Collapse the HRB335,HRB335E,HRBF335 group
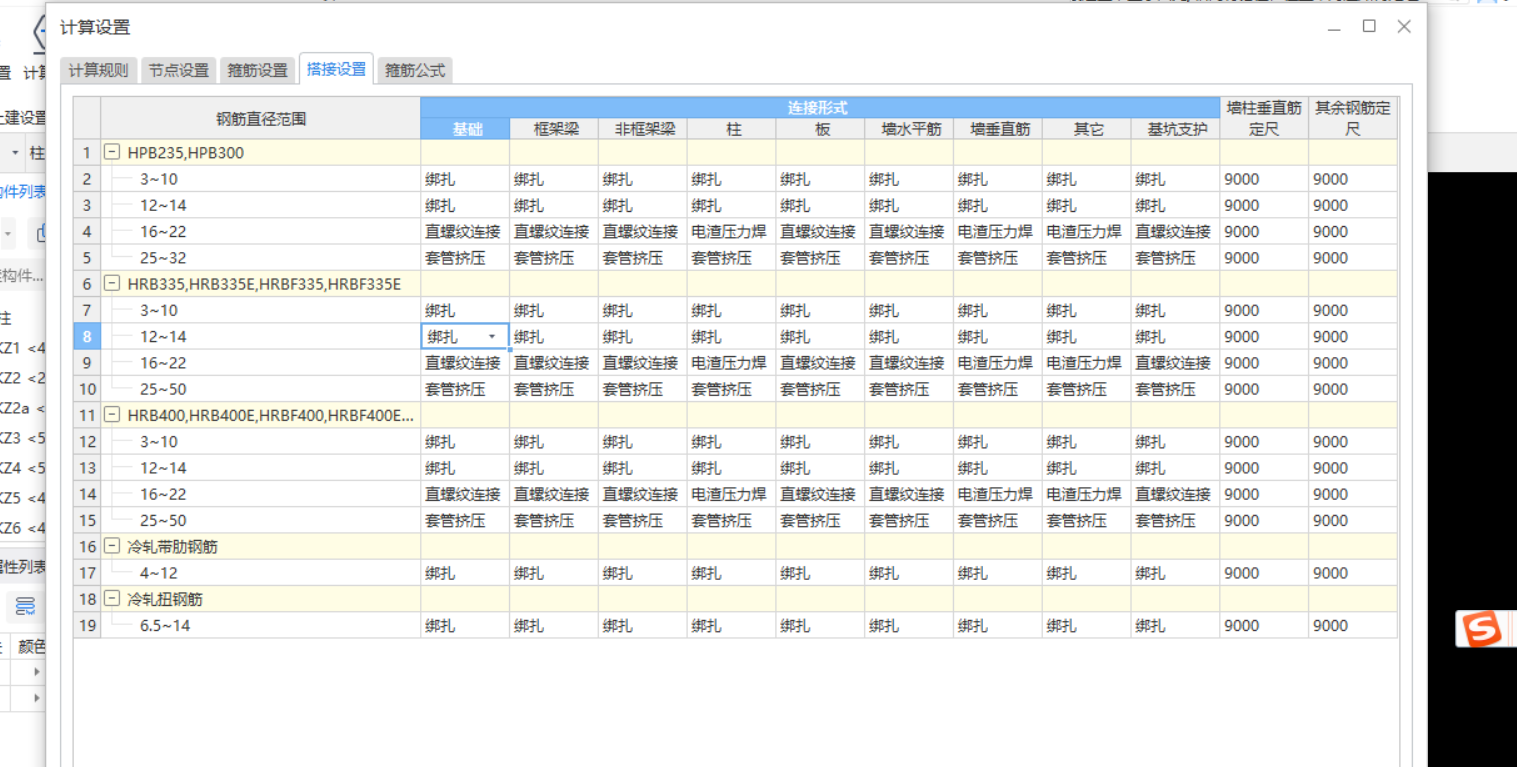The image size is (1517, 767). click(113, 284)
